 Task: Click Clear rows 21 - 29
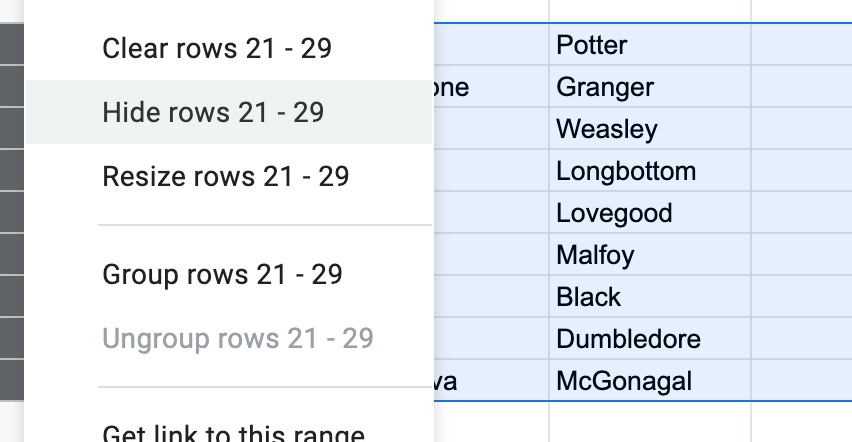217,48
